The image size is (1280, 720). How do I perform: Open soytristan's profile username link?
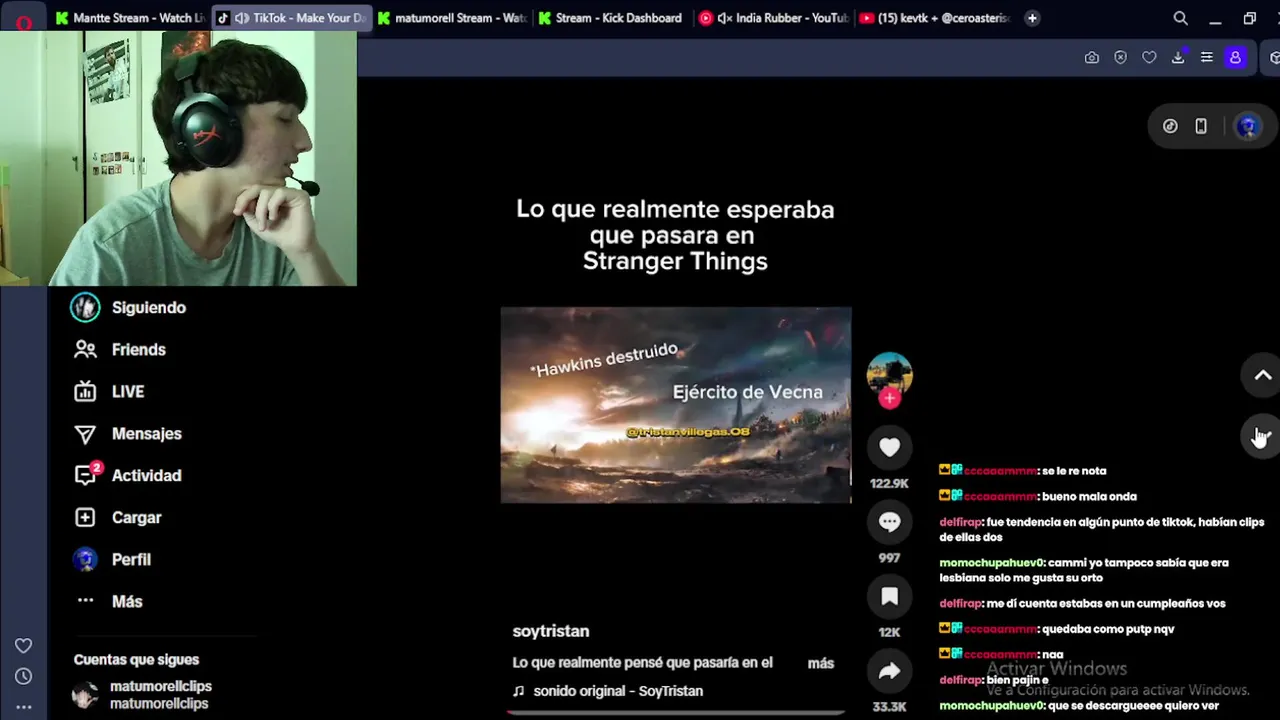[x=550, y=631]
